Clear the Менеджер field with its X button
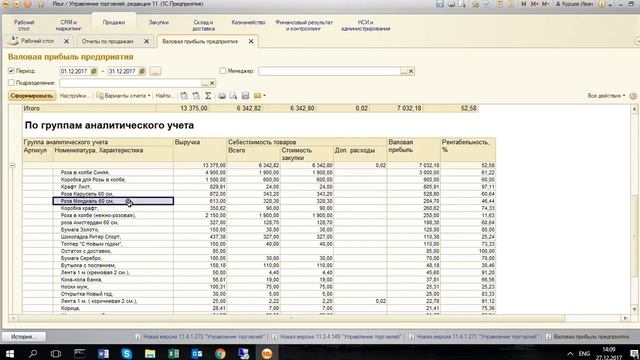Viewport: 640px width, 360px height. pyautogui.click(x=411, y=71)
